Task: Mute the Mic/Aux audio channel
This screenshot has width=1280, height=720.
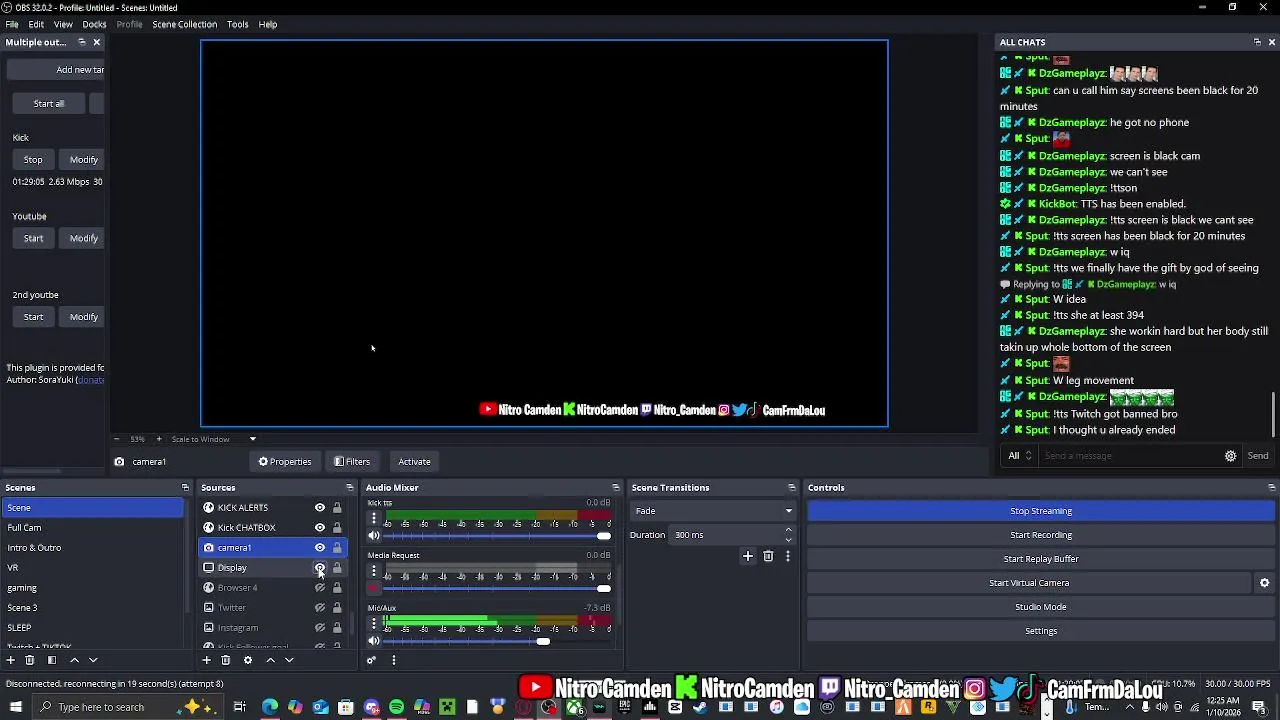Action: [374, 641]
